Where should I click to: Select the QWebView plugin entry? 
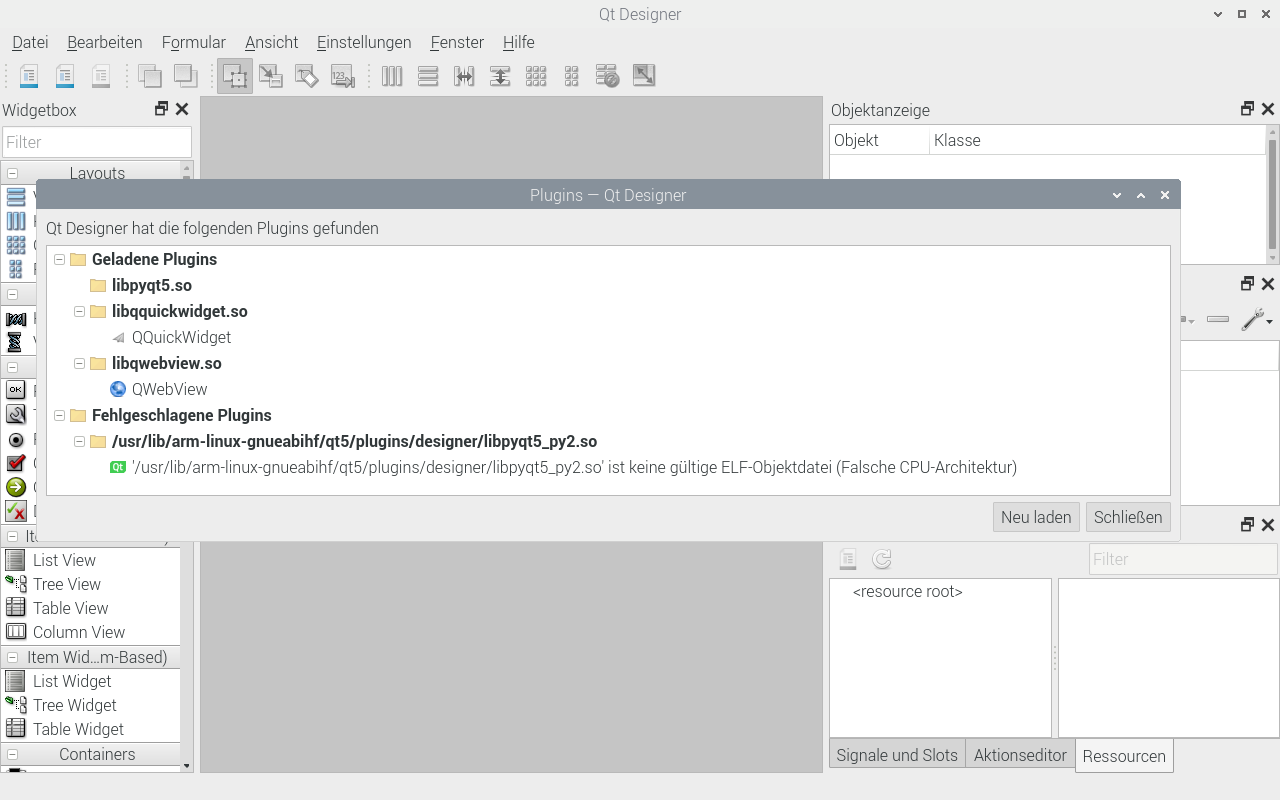(x=169, y=389)
